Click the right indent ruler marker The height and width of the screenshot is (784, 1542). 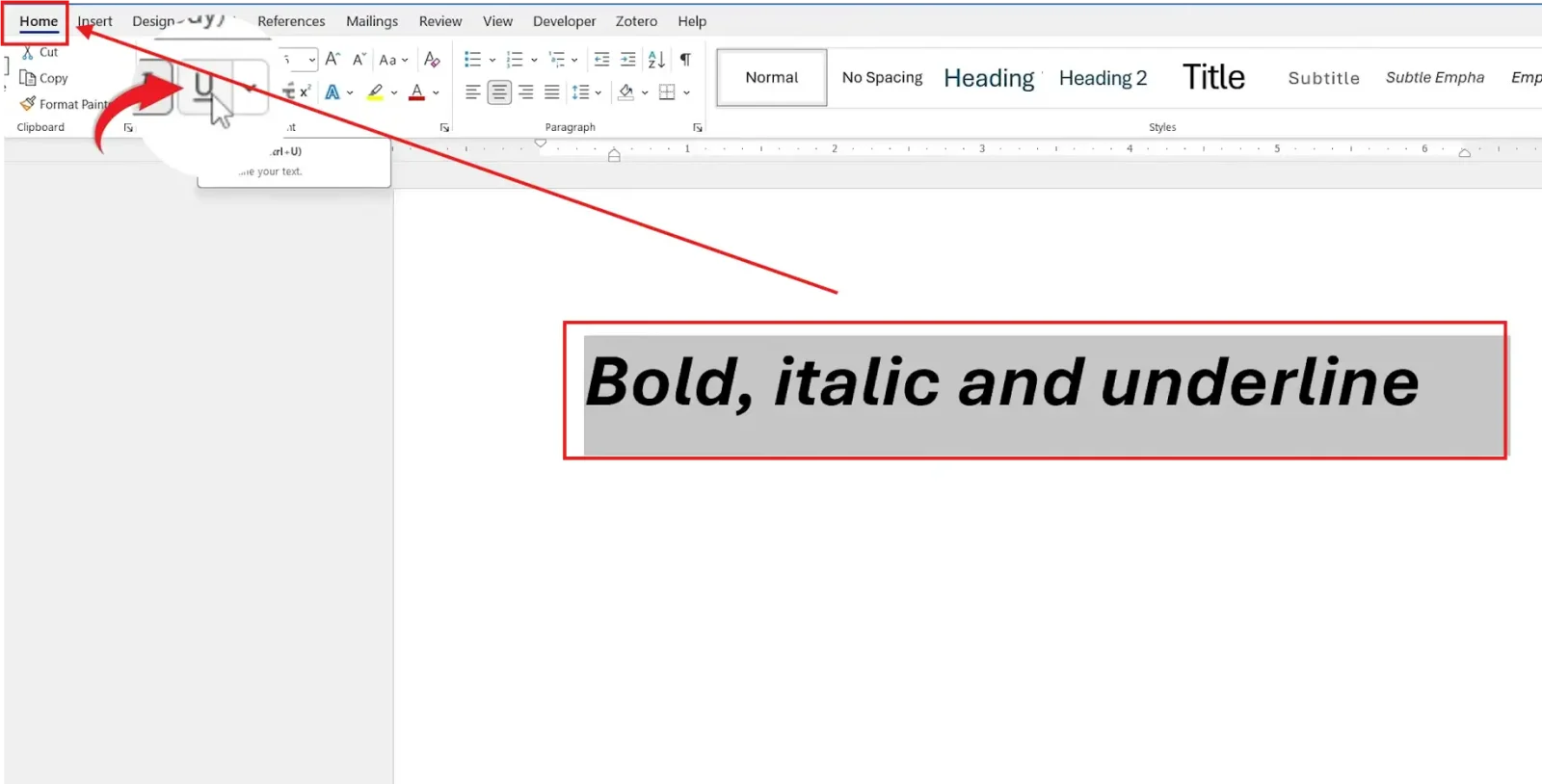pyautogui.click(x=1464, y=152)
